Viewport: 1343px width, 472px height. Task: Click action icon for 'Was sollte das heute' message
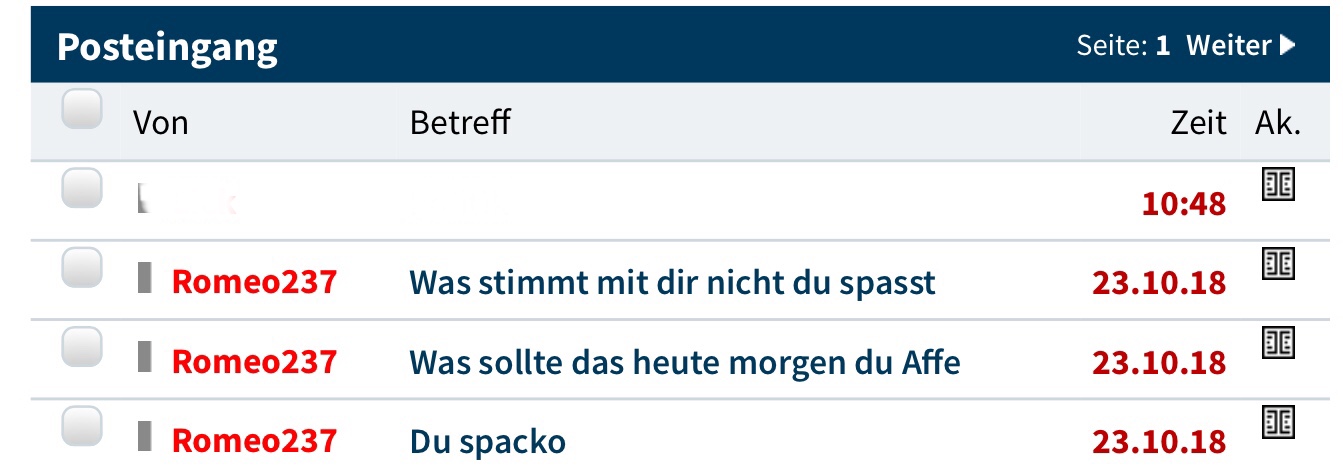1277,342
